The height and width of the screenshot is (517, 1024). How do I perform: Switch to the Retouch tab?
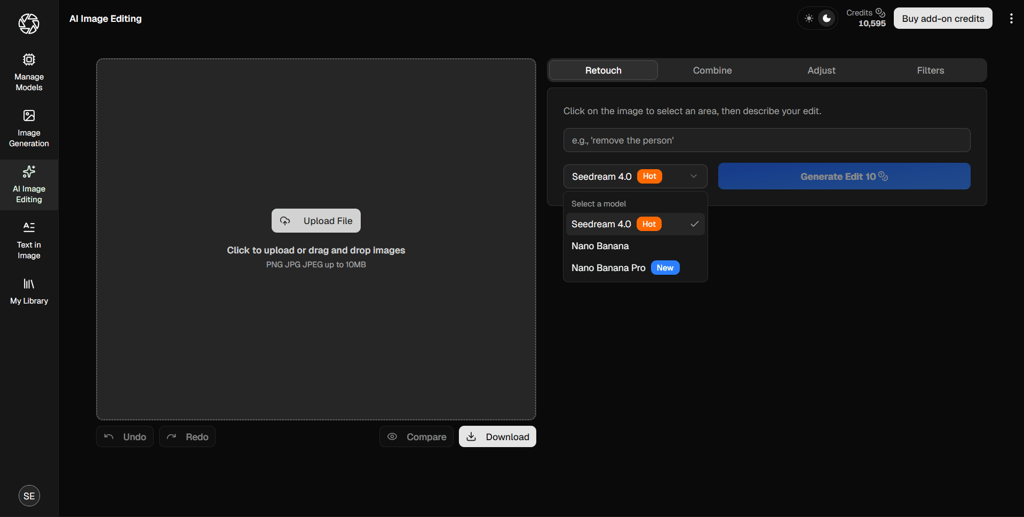[603, 70]
